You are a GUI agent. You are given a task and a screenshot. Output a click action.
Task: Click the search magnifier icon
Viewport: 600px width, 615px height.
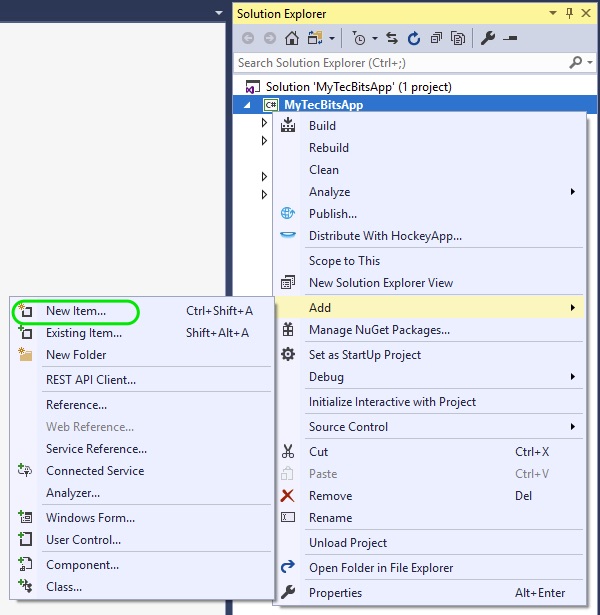point(576,62)
